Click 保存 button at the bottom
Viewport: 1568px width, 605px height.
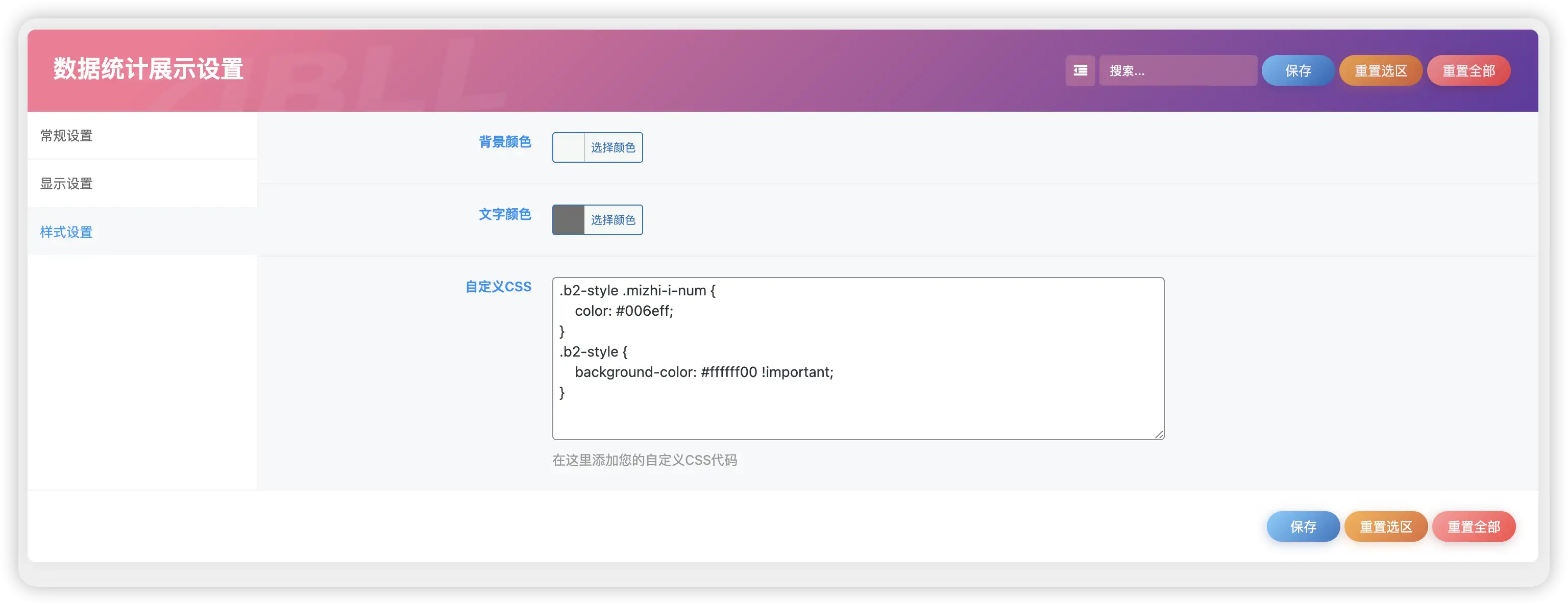[x=1303, y=526]
